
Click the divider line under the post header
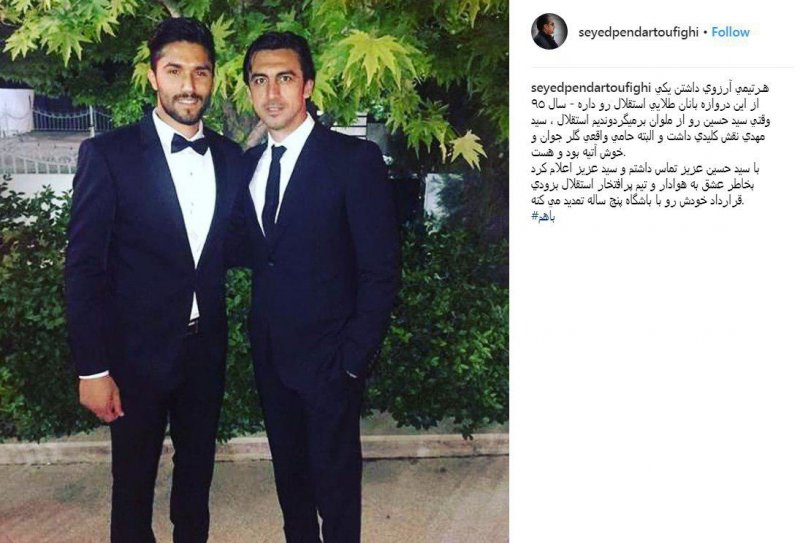pos(662,67)
